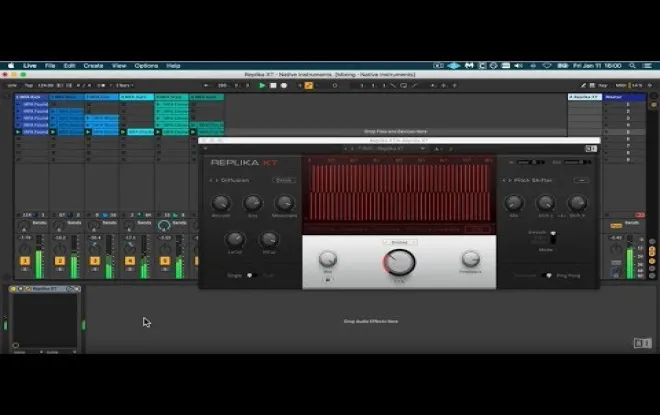Click the Amount knob in Diffusion section
The width and height of the screenshot is (660, 415).
(x=221, y=203)
